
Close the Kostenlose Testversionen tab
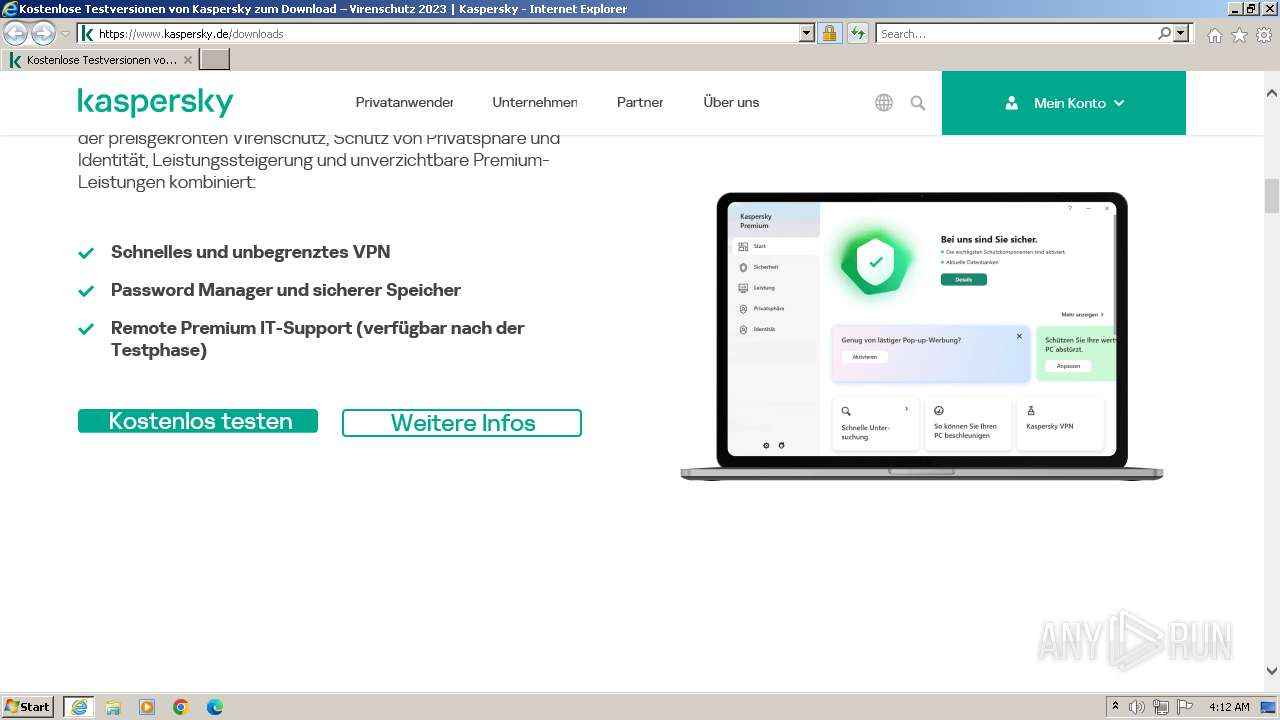(187, 60)
